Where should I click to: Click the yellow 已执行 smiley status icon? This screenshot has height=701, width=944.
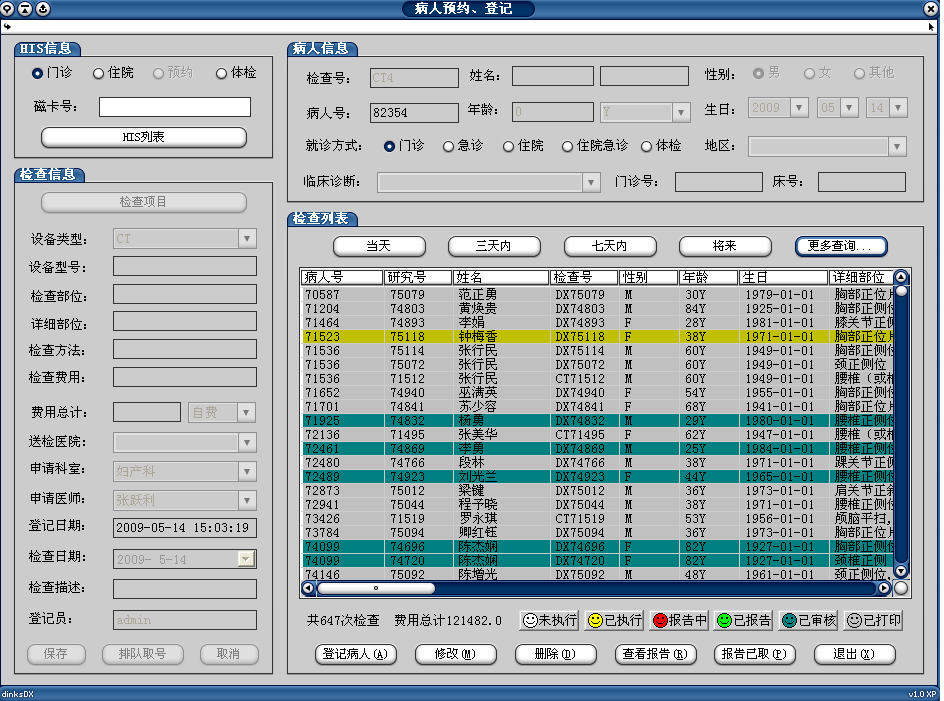(x=595, y=621)
